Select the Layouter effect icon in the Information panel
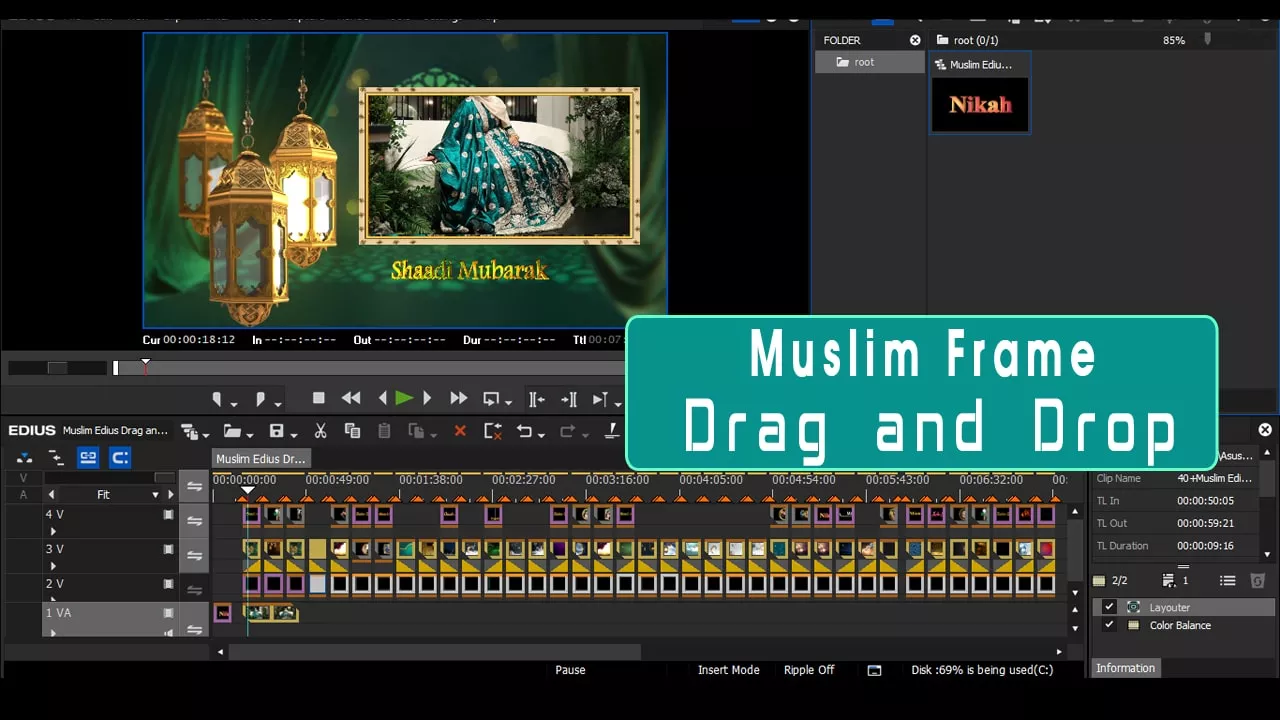 [x=1135, y=607]
